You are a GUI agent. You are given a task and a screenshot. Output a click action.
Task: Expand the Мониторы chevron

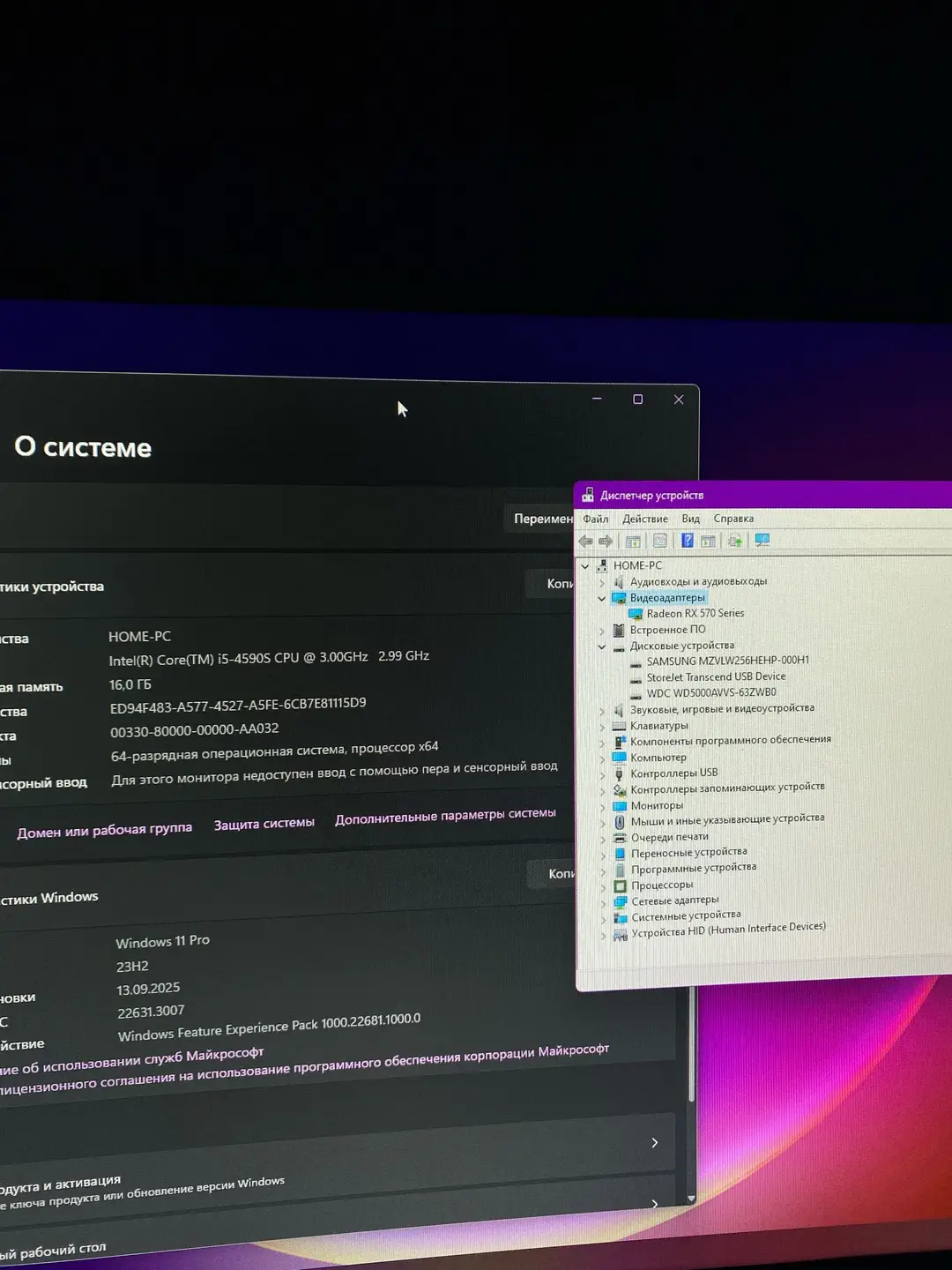(x=603, y=806)
